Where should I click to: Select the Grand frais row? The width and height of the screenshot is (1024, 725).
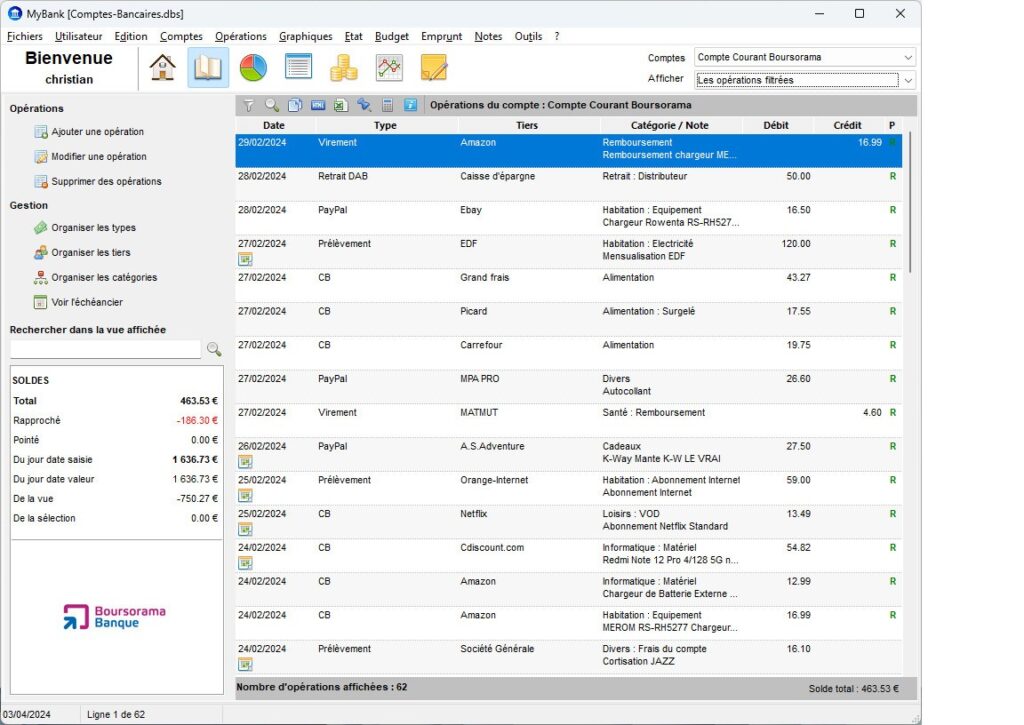[x=568, y=285]
